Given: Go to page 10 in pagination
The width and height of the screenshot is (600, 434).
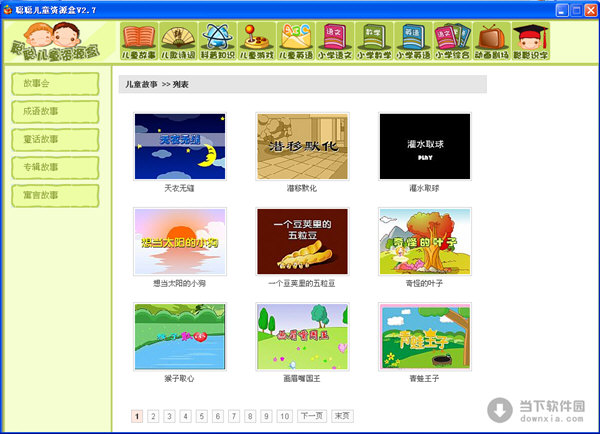Looking at the screenshot, I should (x=285, y=416).
